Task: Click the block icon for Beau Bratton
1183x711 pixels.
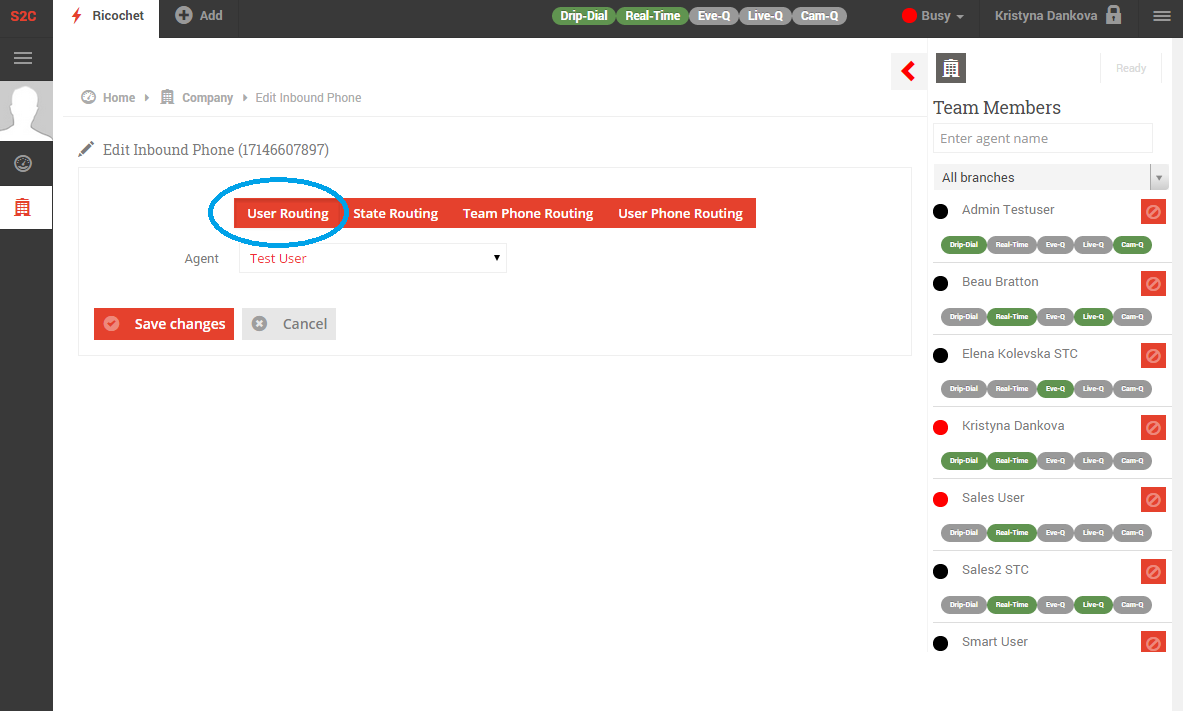Action: pos(1153,284)
